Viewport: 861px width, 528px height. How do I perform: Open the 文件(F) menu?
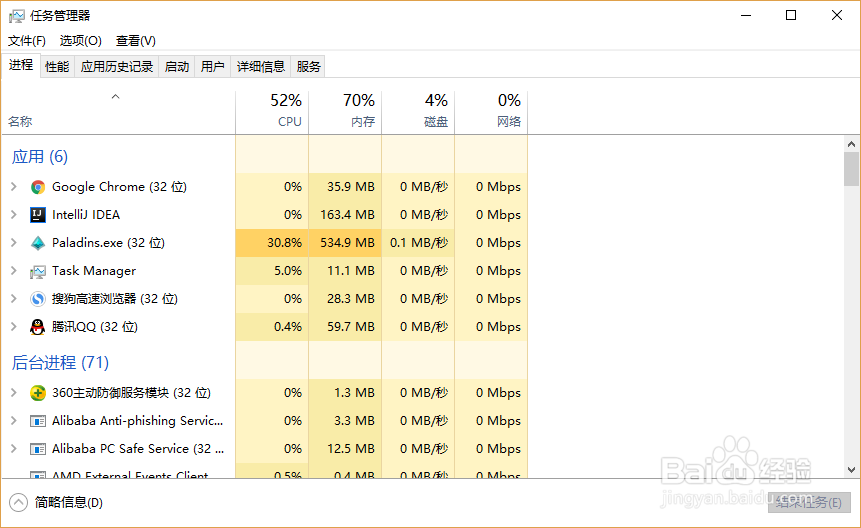click(x=27, y=41)
